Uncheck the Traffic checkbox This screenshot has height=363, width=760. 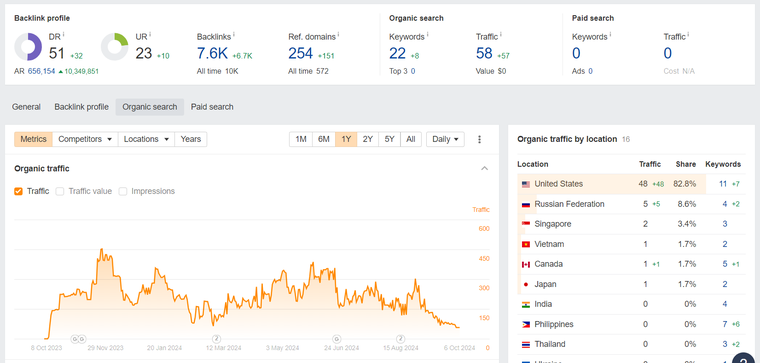(x=18, y=191)
